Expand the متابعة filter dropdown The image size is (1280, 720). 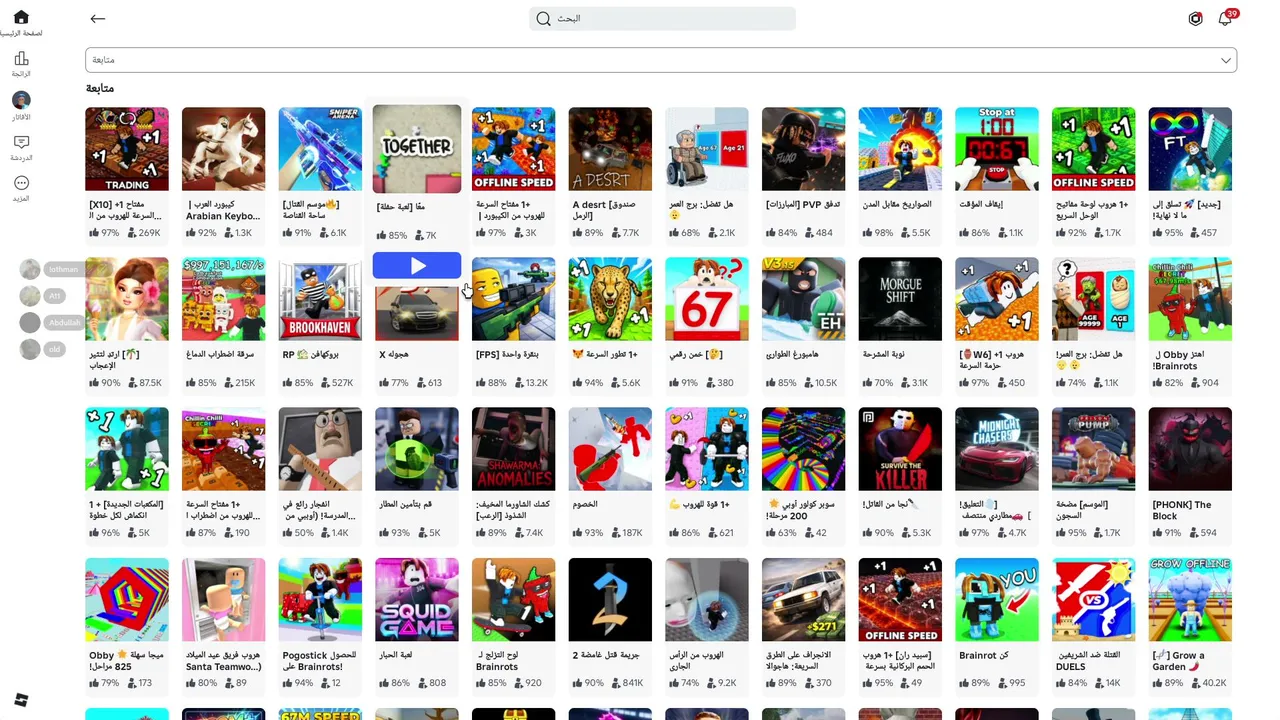click(661, 60)
